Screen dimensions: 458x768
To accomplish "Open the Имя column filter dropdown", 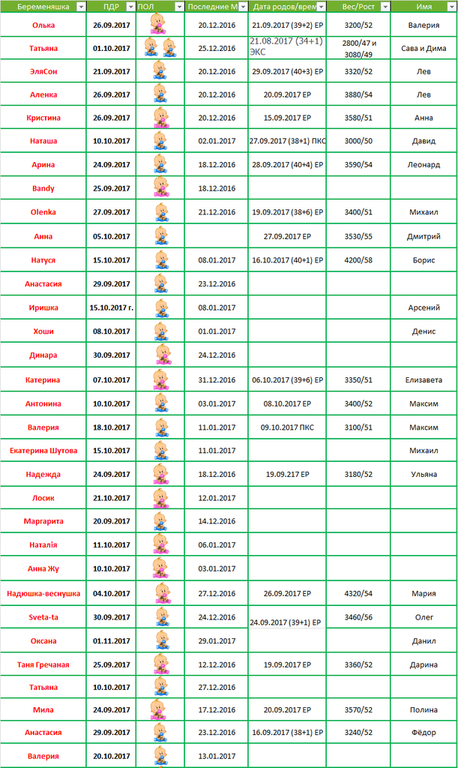I will (x=452, y=6).
